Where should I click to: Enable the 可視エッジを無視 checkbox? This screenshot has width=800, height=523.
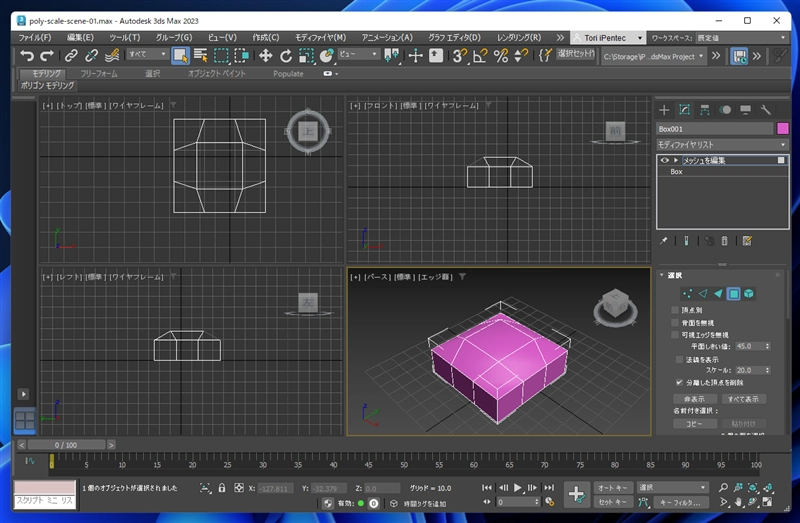click(x=675, y=335)
